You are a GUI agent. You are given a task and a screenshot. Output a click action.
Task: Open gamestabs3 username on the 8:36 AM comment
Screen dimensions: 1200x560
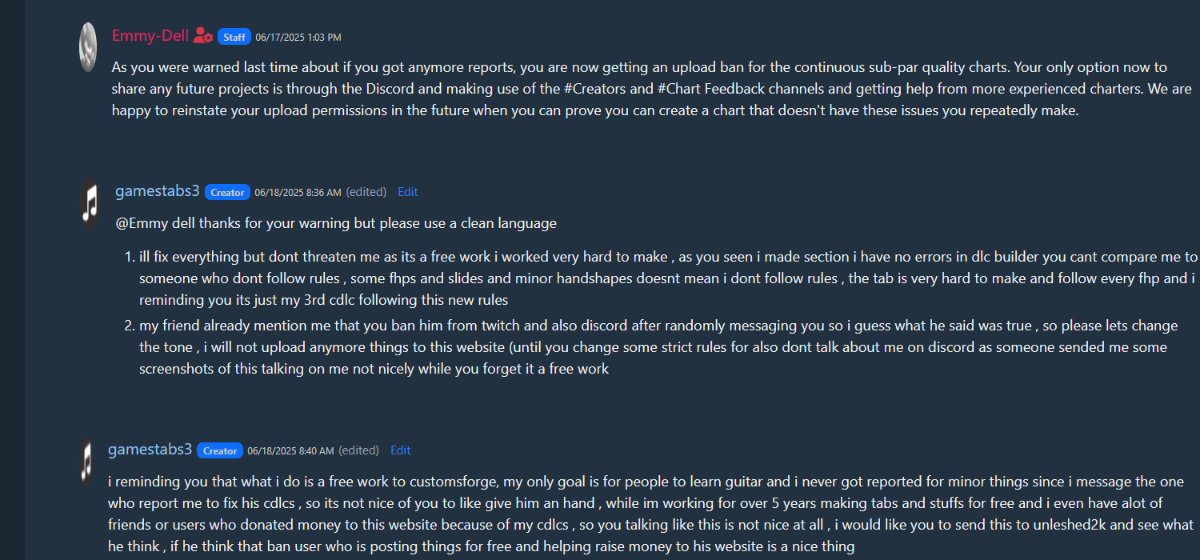pos(157,191)
